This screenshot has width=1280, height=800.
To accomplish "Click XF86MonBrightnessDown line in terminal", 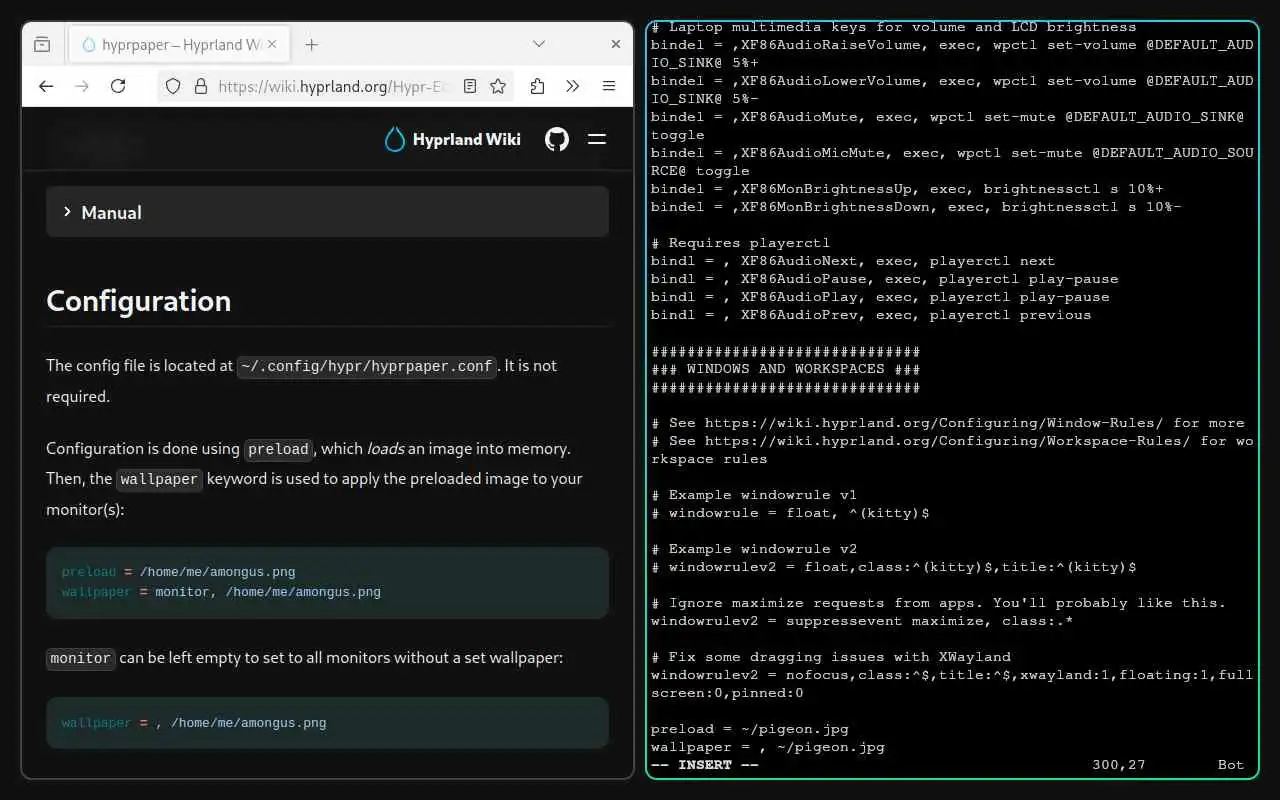I will (916, 207).
